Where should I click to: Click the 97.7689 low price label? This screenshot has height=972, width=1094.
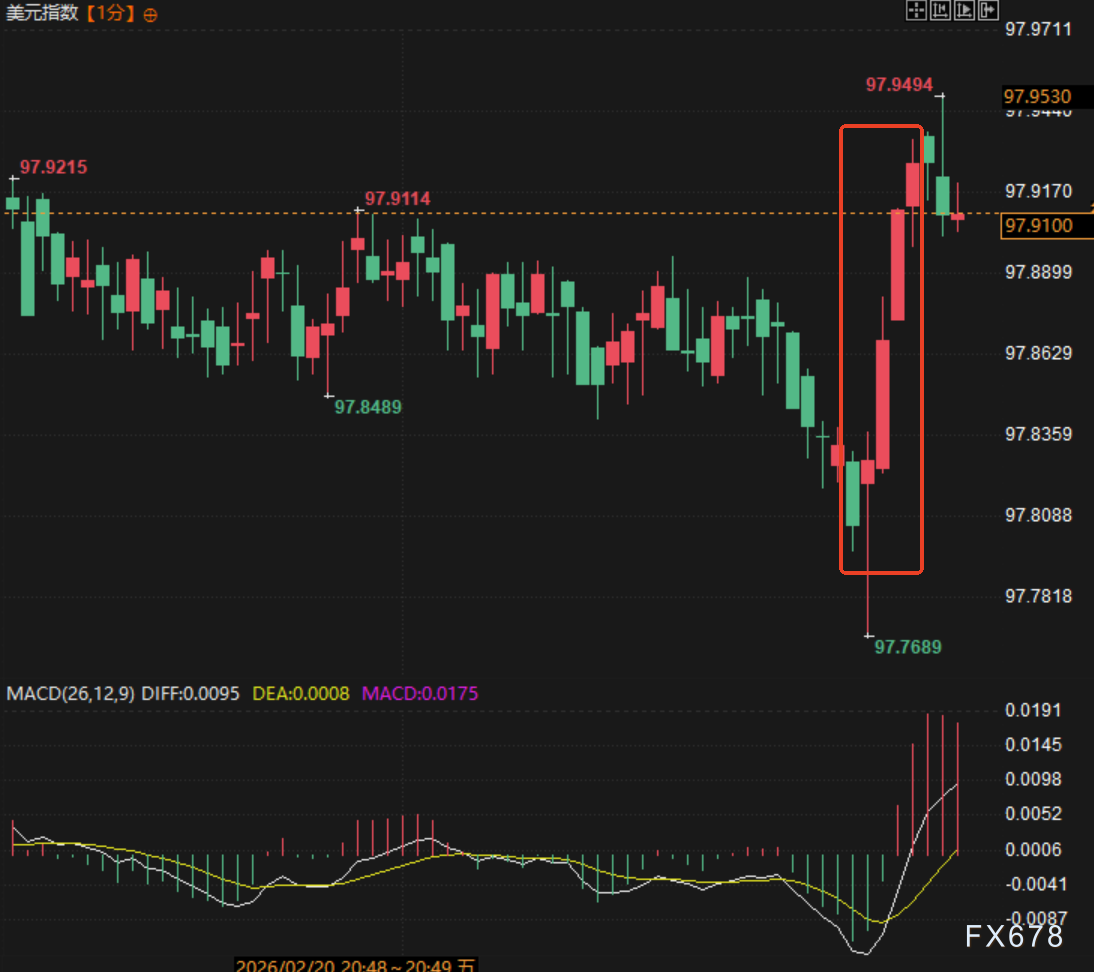point(908,647)
